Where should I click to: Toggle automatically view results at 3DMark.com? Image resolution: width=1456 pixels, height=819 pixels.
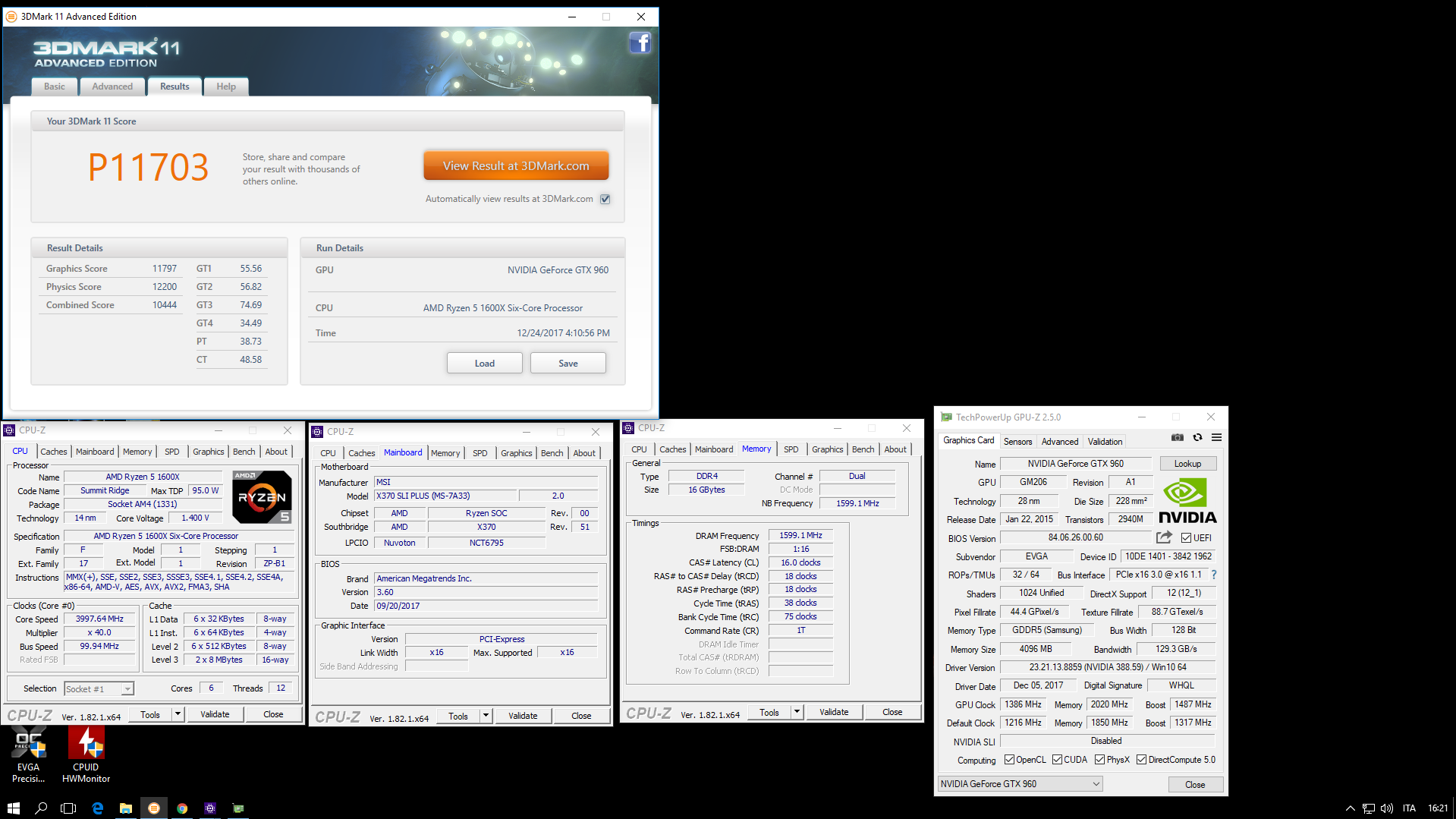tap(605, 199)
